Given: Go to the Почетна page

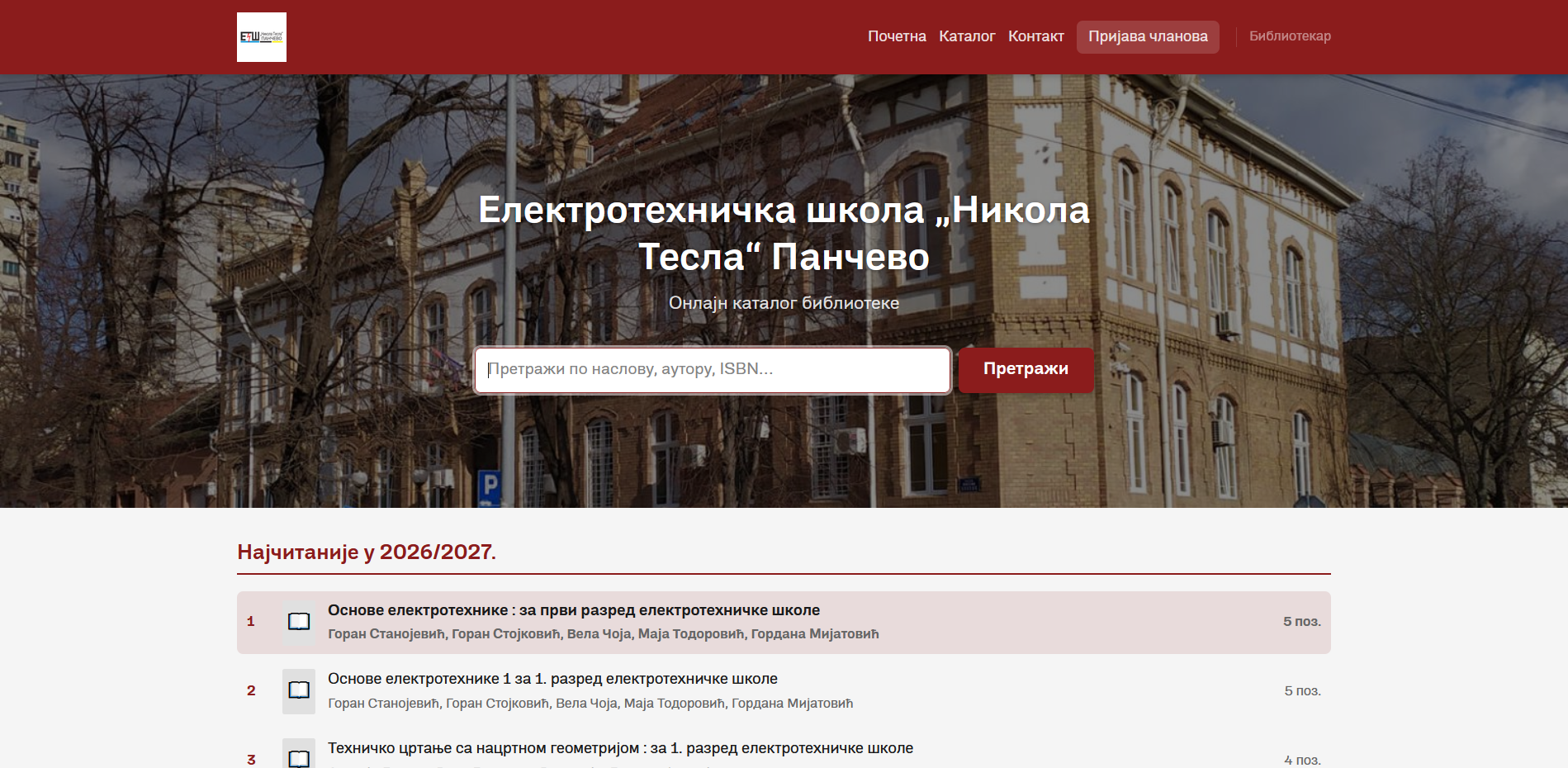Looking at the screenshot, I should 897,36.
